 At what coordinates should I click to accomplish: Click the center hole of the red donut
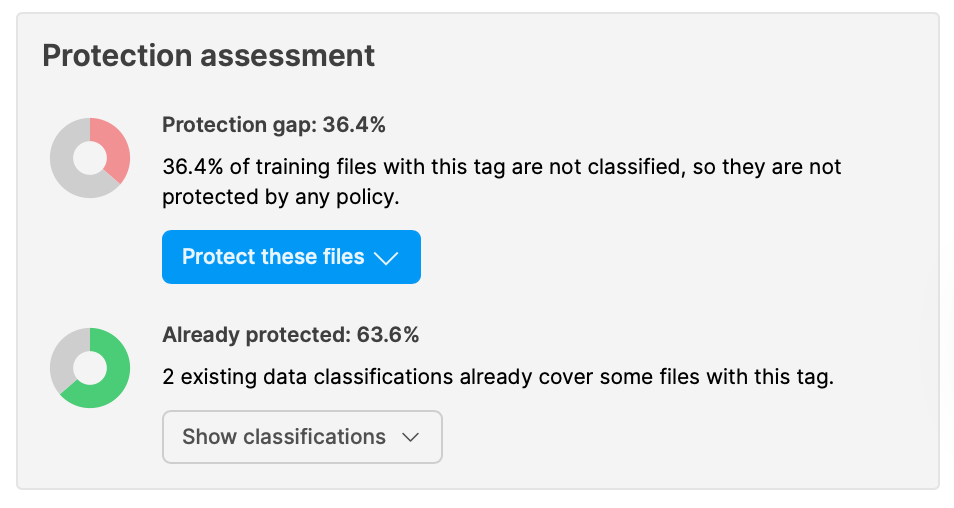coord(90,158)
